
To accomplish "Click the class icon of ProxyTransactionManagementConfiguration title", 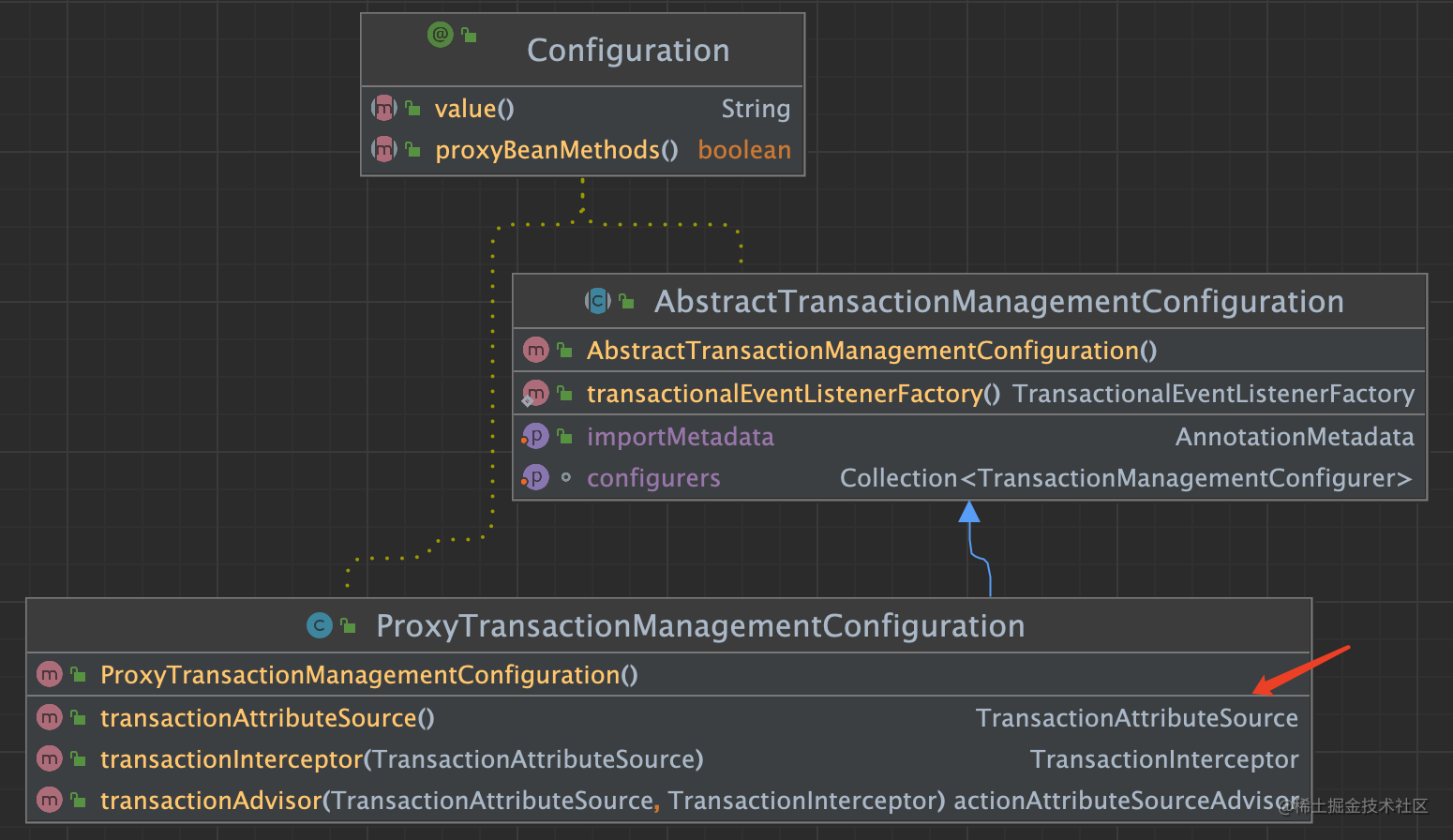I will [320, 625].
